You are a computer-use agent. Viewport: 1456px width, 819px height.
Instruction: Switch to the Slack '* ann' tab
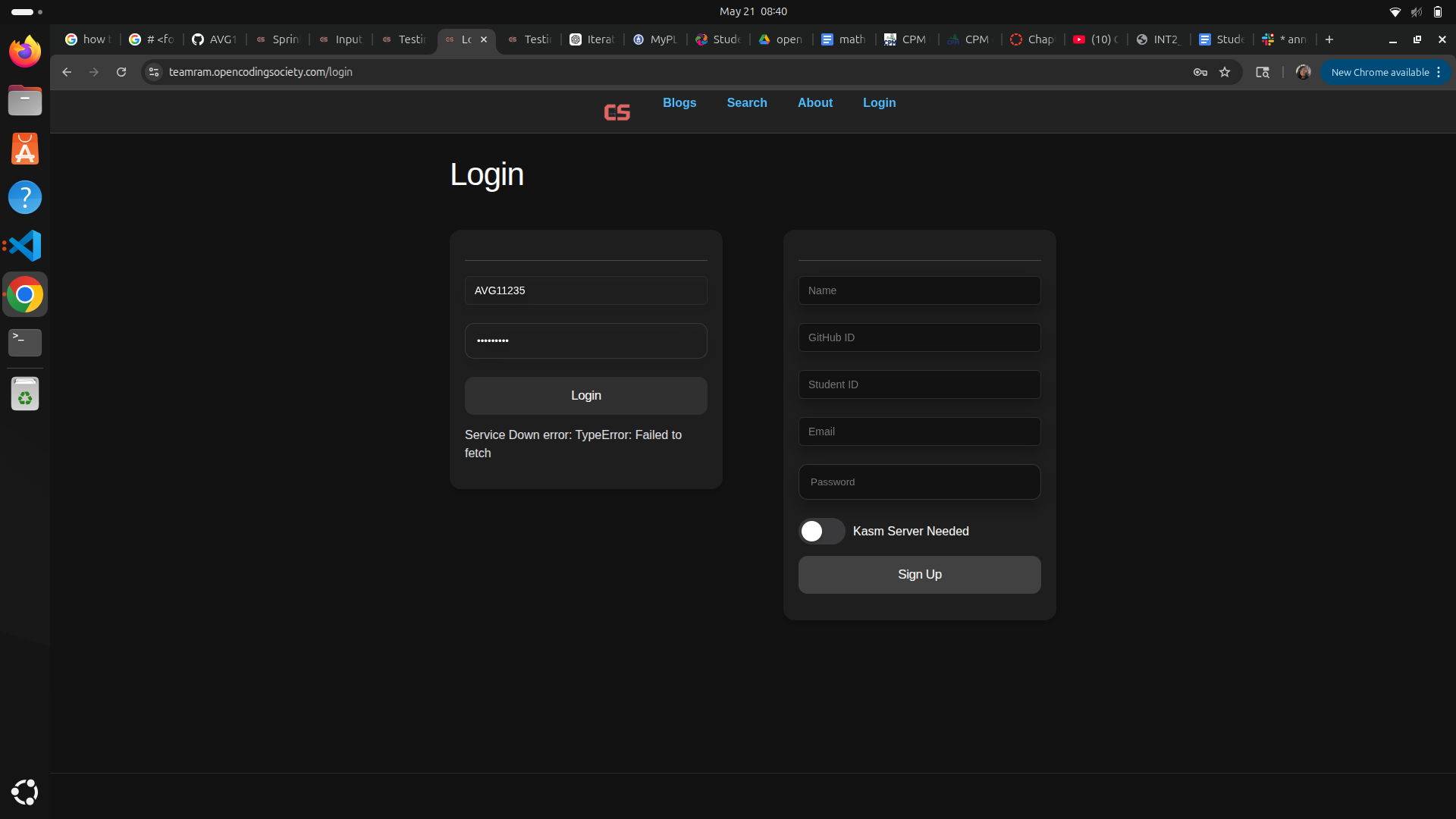pos(1285,39)
